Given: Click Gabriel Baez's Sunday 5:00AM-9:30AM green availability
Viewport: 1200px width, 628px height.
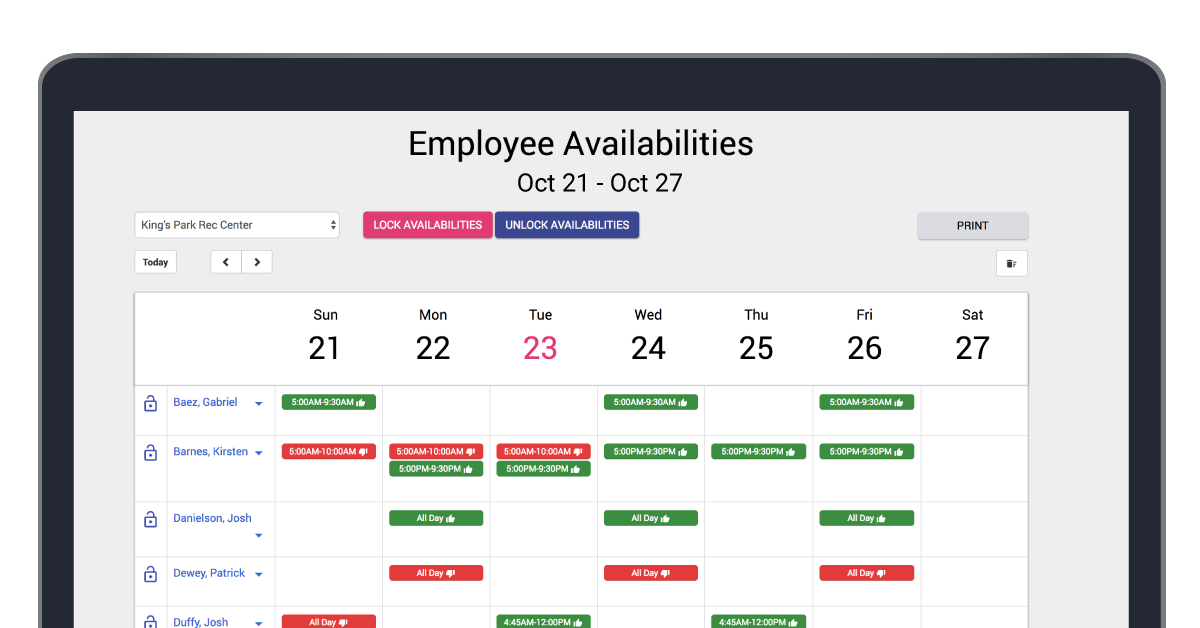Looking at the screenshot, I should [x=329, y=402].
